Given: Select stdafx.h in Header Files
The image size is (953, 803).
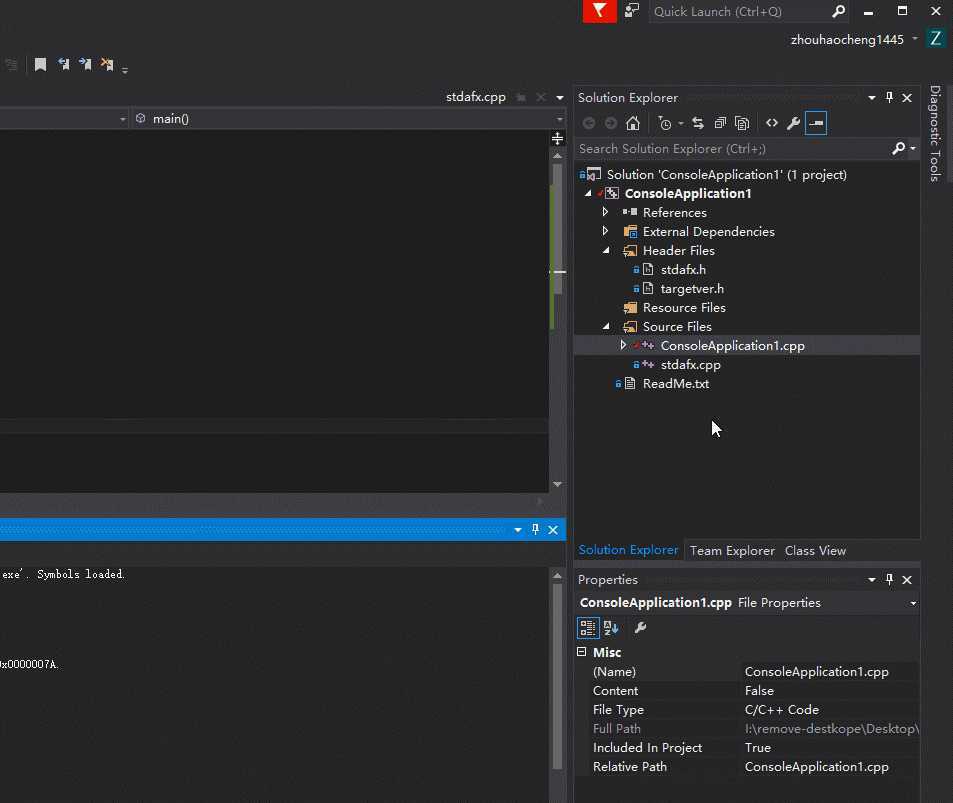Looking at the screenshot, I should pos(683,269).
